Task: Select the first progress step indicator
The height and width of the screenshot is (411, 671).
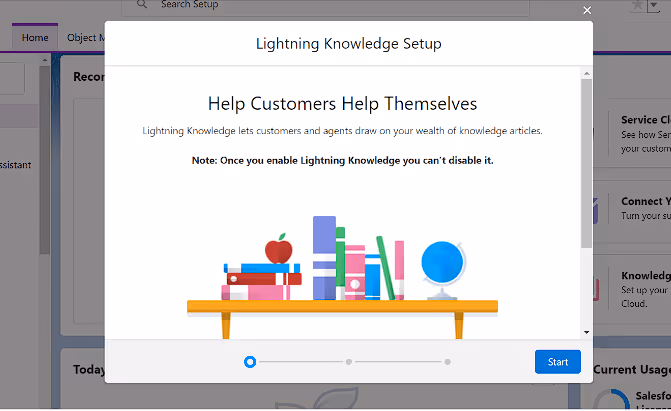Action: coord(250,362)
